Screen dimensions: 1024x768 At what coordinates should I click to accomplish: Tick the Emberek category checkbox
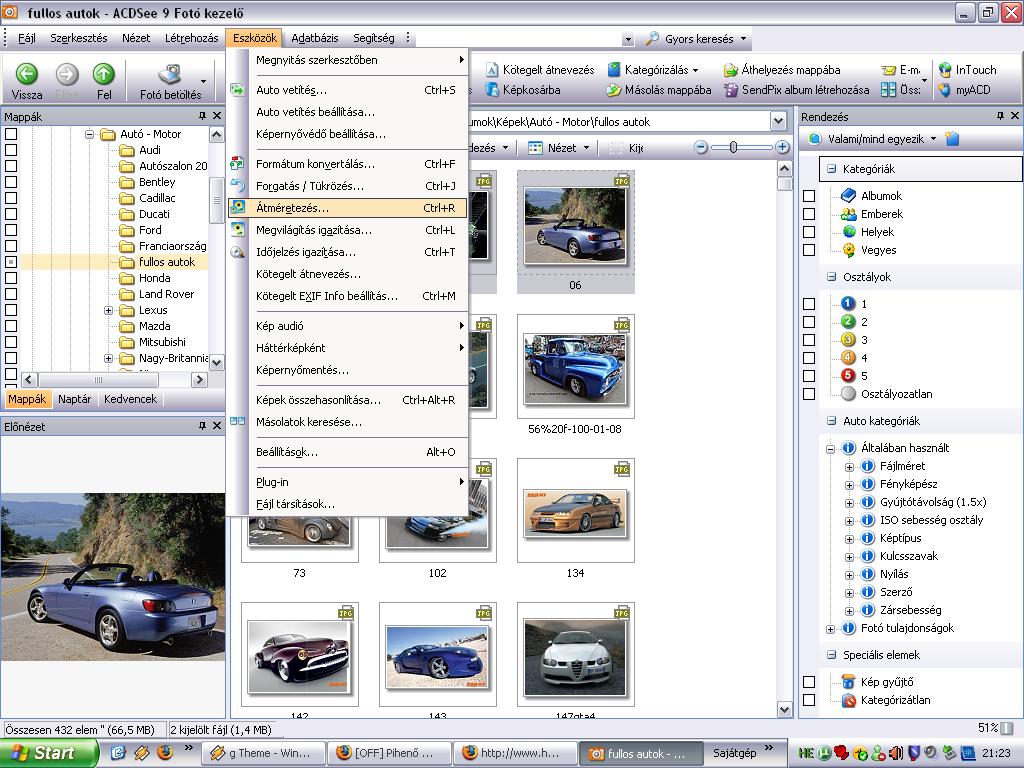coord(809,214)
